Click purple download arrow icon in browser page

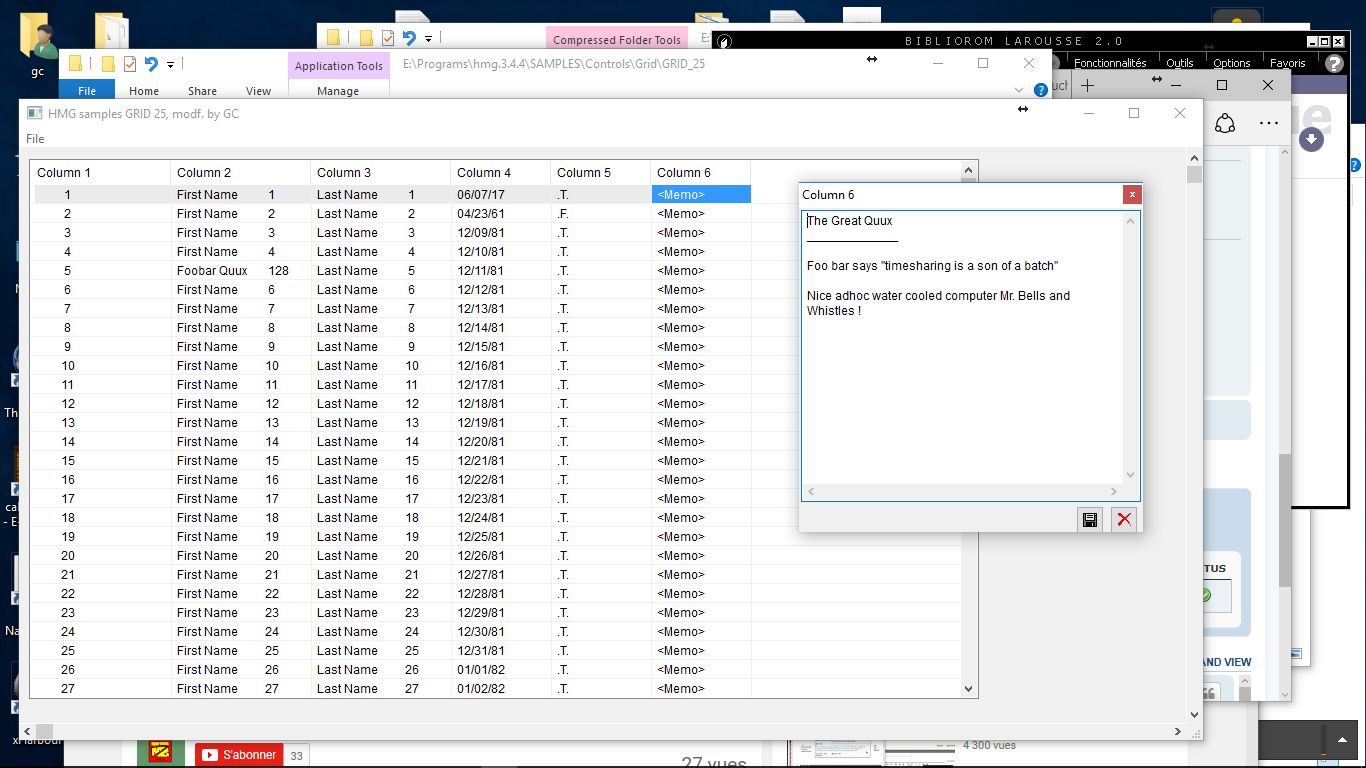click(1311, 139)
